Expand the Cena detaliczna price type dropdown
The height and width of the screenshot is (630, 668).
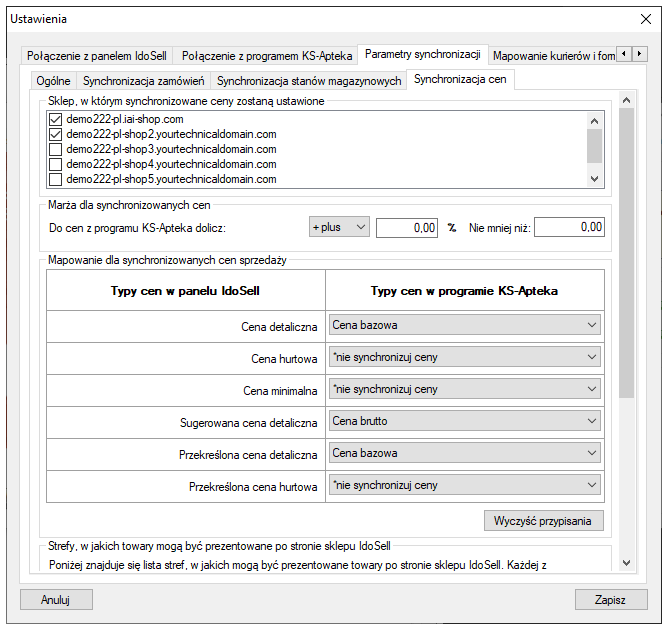[465, 325]
